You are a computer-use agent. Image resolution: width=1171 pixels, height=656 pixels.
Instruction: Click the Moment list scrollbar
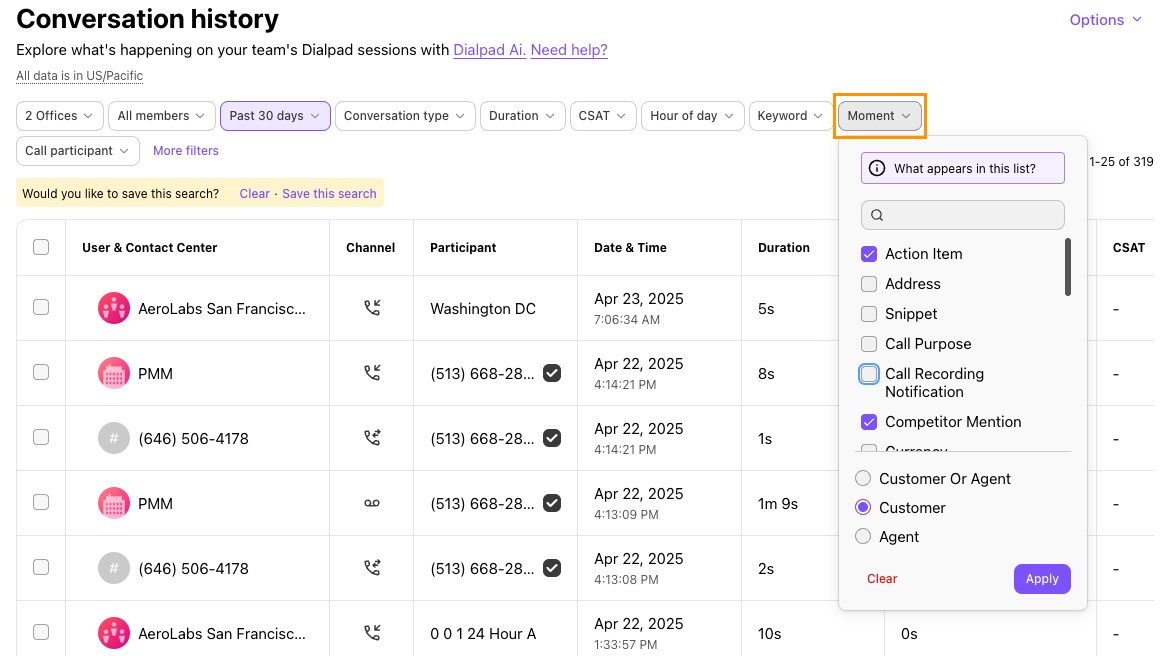(1068, 267)
